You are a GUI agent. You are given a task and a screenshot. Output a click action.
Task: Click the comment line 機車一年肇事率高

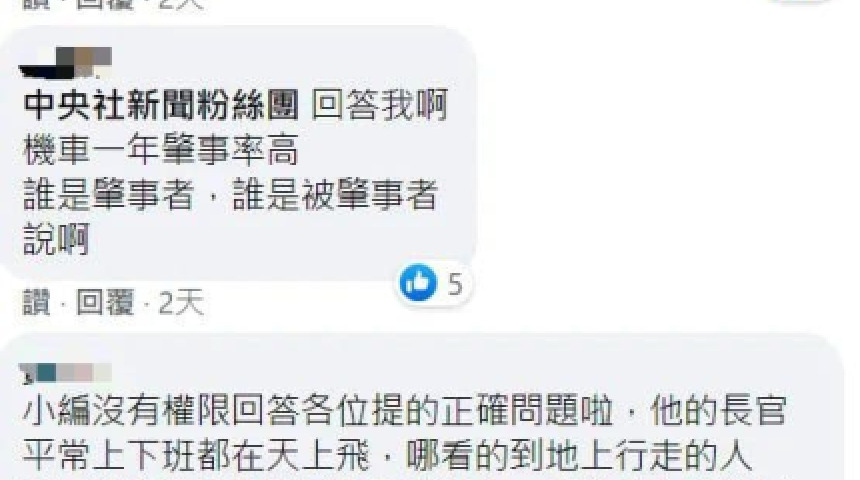(x=161, y=149)
